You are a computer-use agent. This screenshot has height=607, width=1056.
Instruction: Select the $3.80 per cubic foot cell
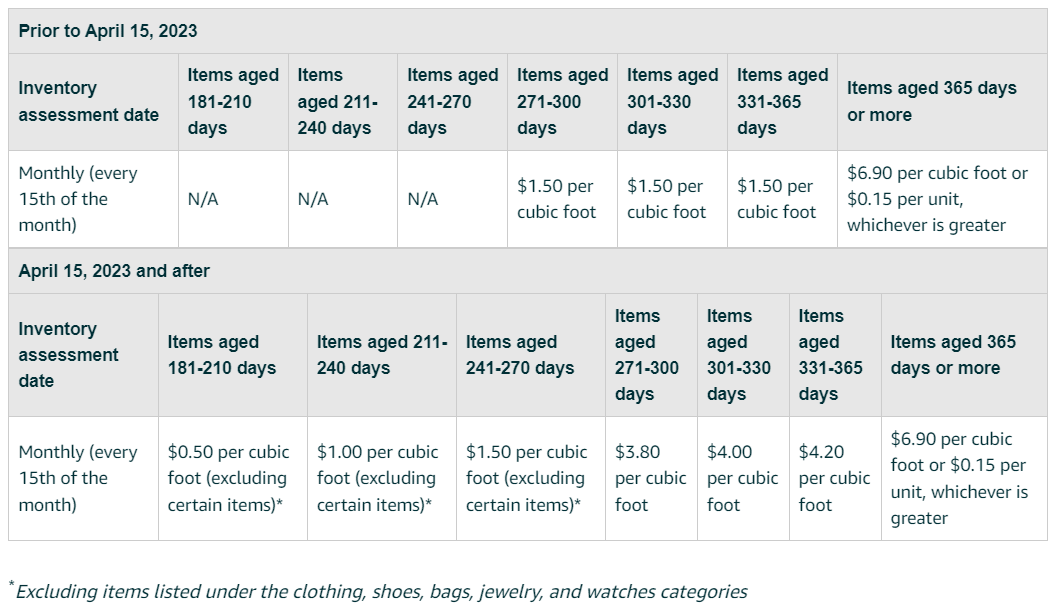coord(651,478)
